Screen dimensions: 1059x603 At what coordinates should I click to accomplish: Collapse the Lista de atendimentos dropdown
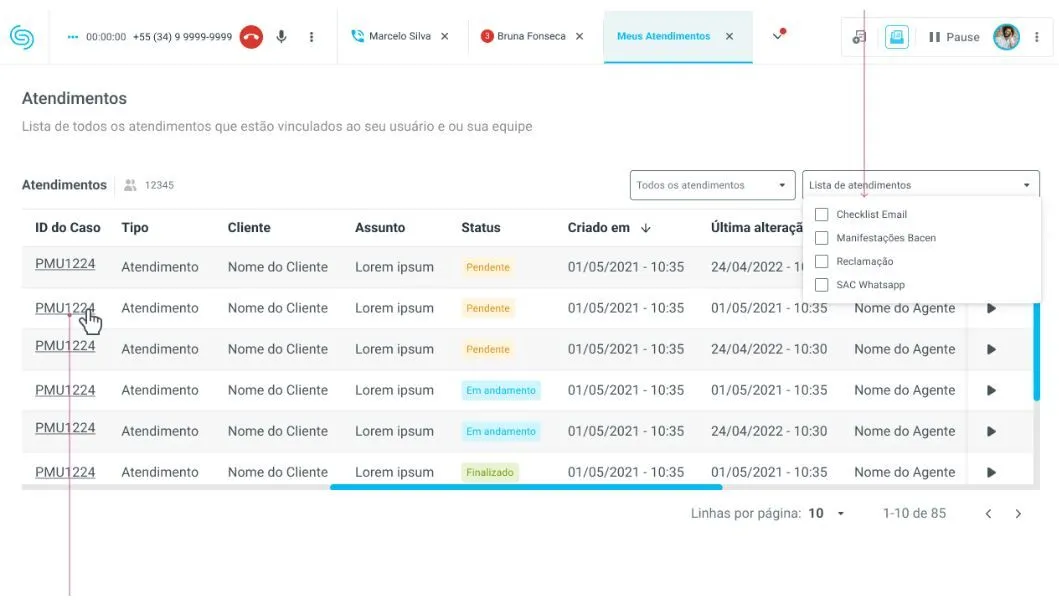point(1026,185)
